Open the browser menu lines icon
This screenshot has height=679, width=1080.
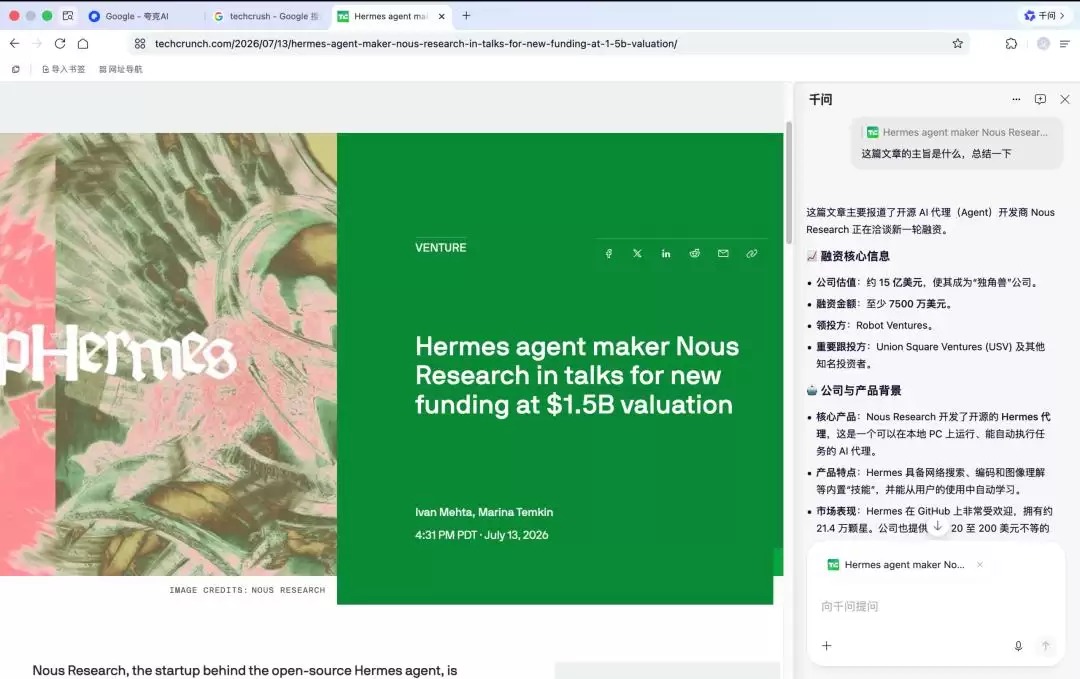click(x=1065, y=43)
